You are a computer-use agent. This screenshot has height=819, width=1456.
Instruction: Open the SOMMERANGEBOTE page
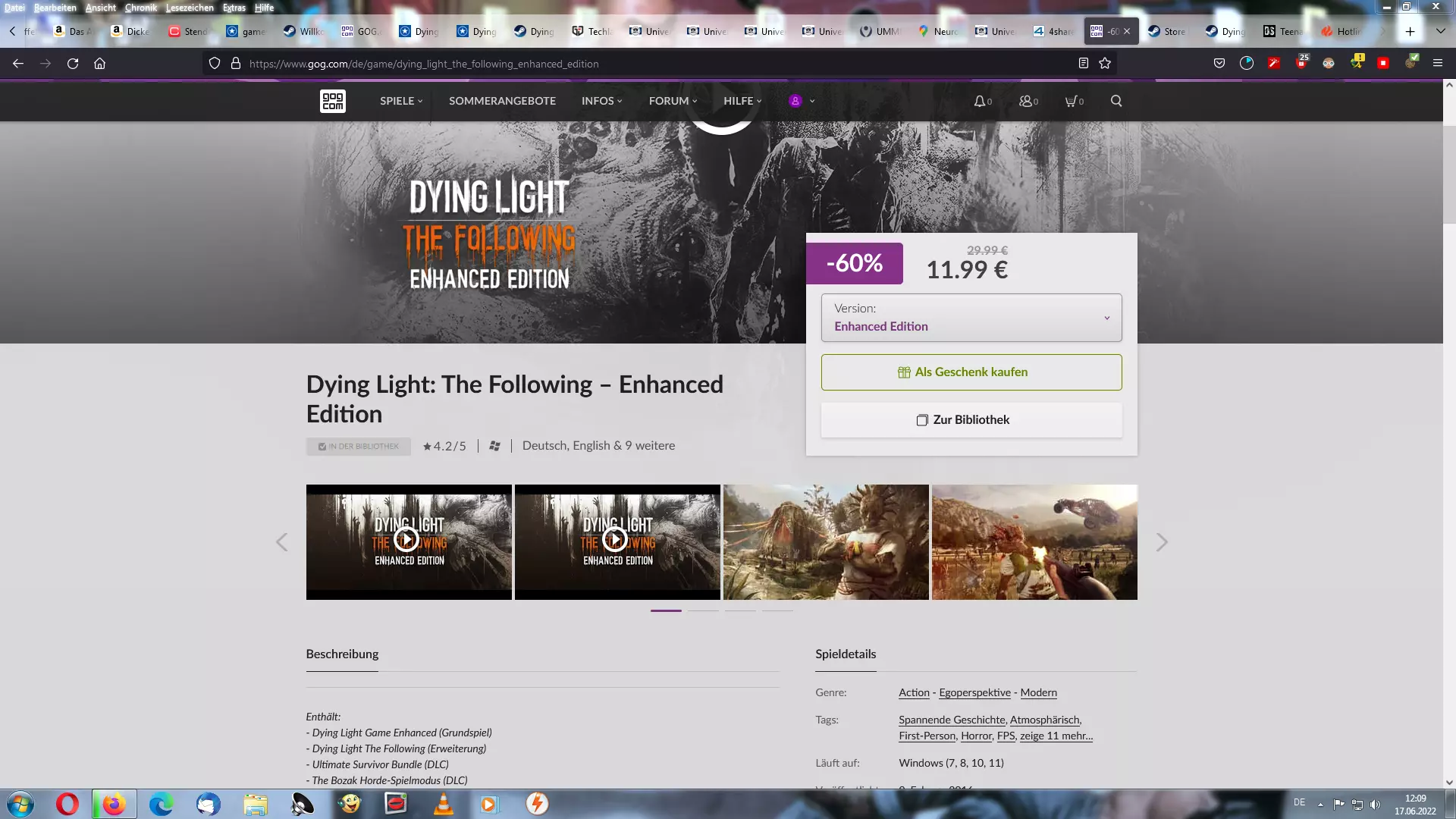coord(502,101)
